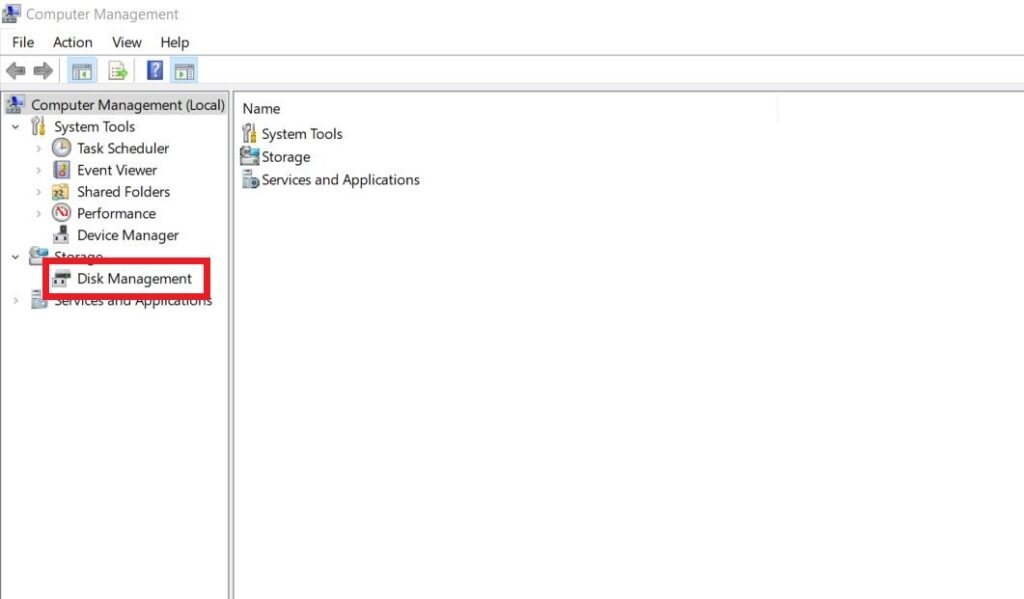Viewport: 1024px width, 599px height.
Task: Click System Tools wrench icon in tree
Action: click(39, 126)
